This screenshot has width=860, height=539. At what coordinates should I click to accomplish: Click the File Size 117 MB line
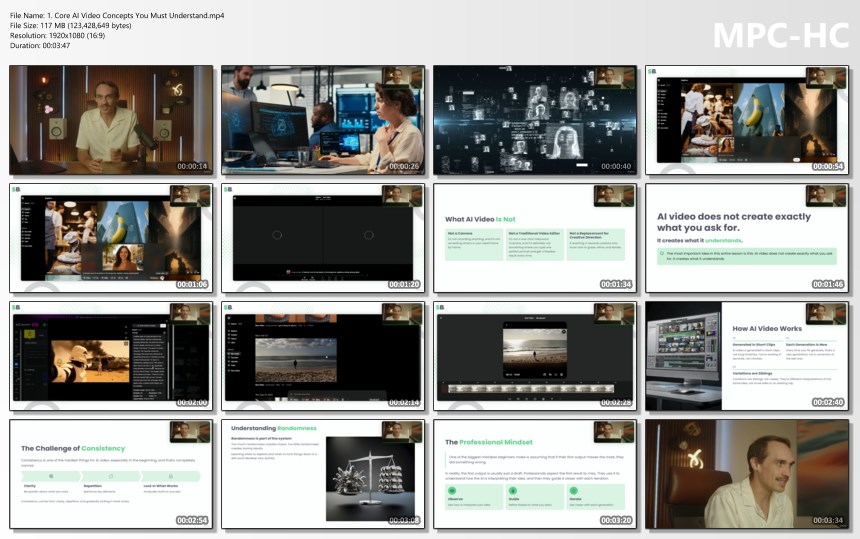[70, 25]
